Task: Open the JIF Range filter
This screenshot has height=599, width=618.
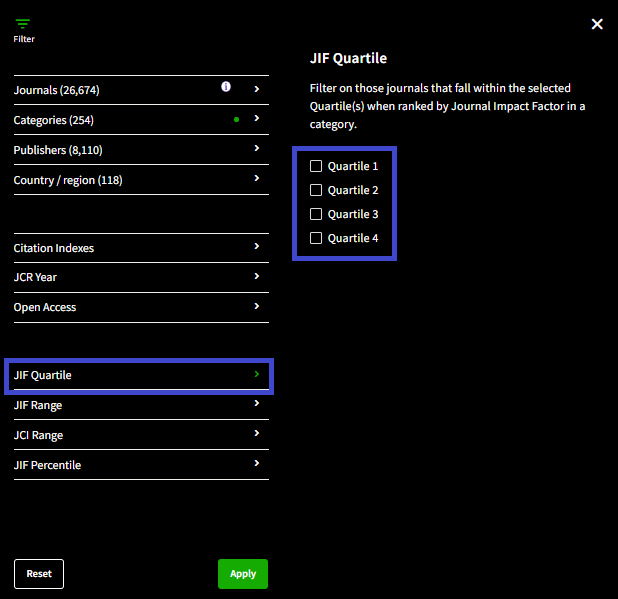Action: (x=38, y=405)
